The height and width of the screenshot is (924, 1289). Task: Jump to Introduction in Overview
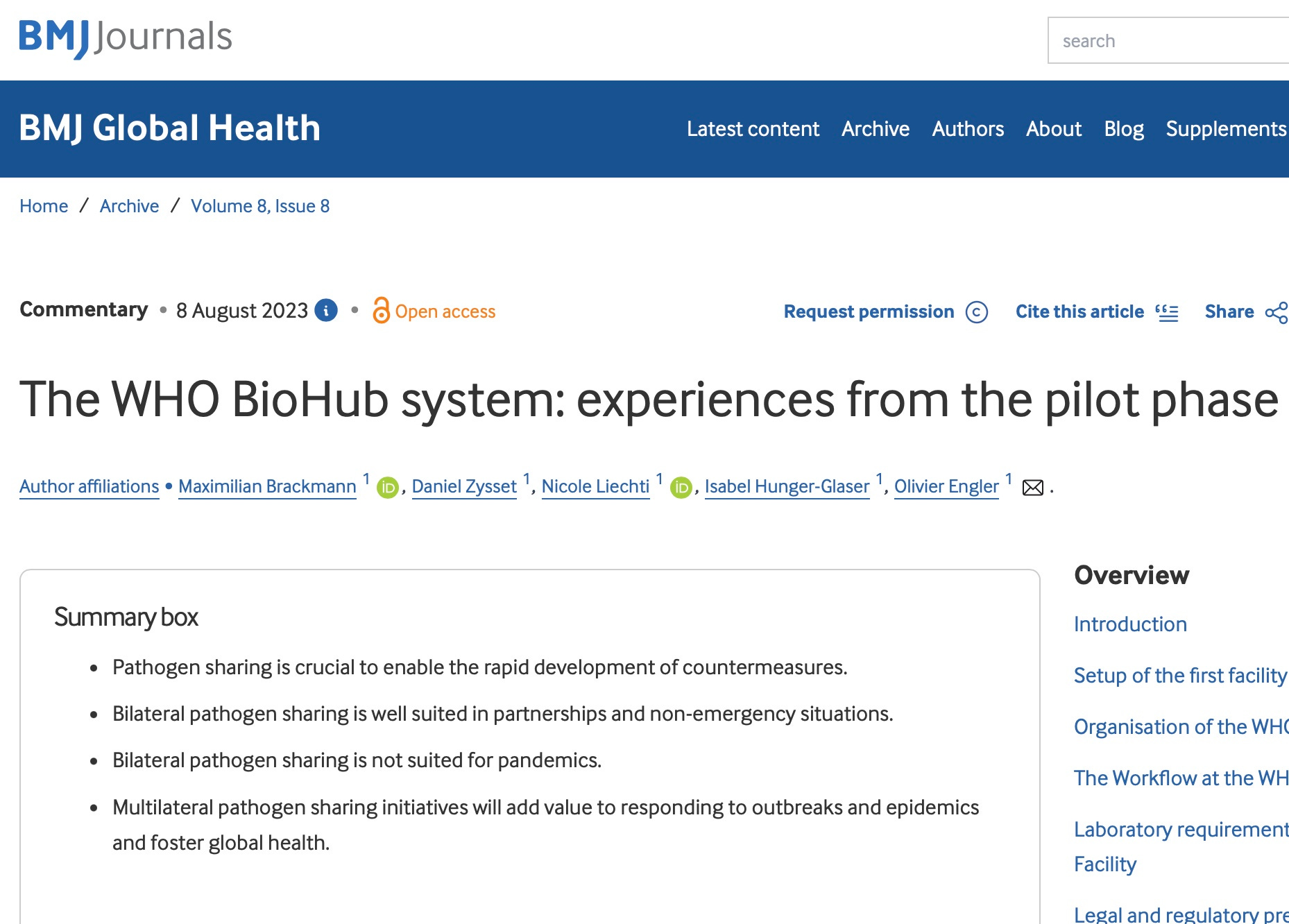tap(1130, 624)
